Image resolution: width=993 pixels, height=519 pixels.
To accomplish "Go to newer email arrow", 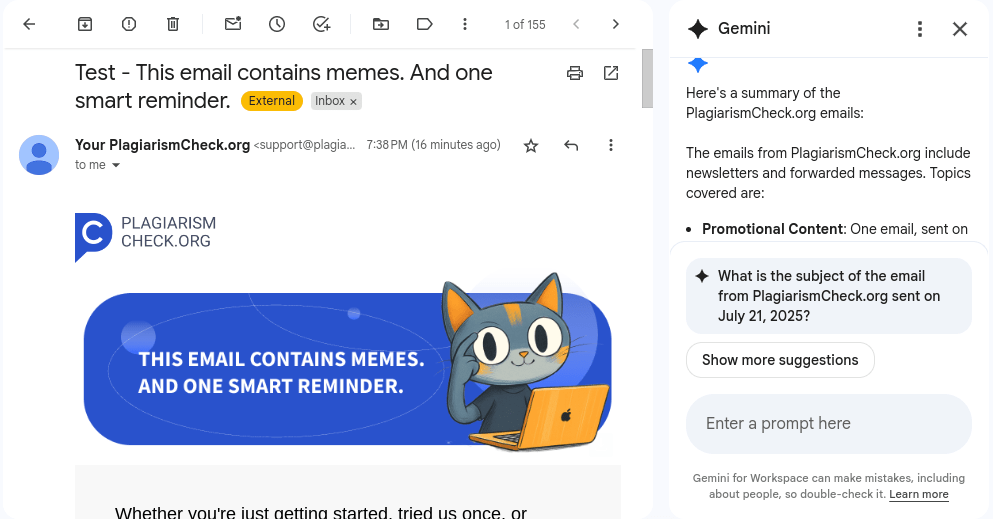I will coord(576,24).
